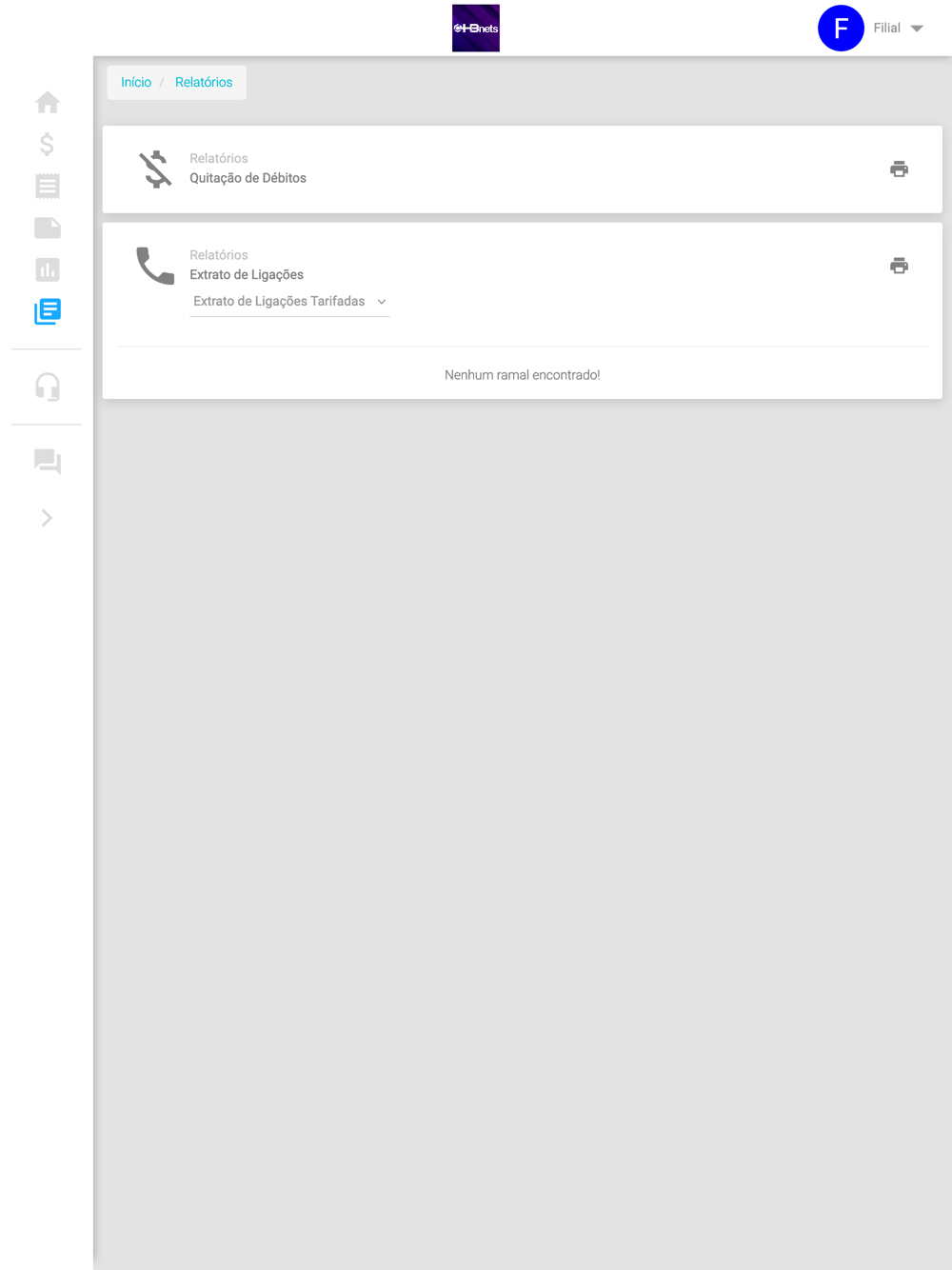The width and height of the screenshot is (952, 1270).
Task: Click the blue F user avatar
Action: tap(841, 29)
